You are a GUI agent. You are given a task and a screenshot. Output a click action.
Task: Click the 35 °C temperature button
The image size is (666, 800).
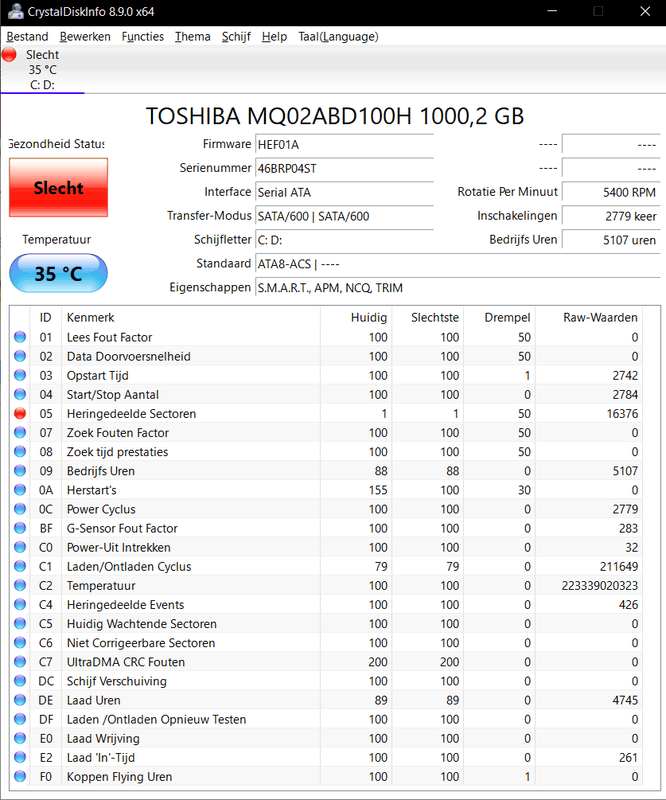58,273
